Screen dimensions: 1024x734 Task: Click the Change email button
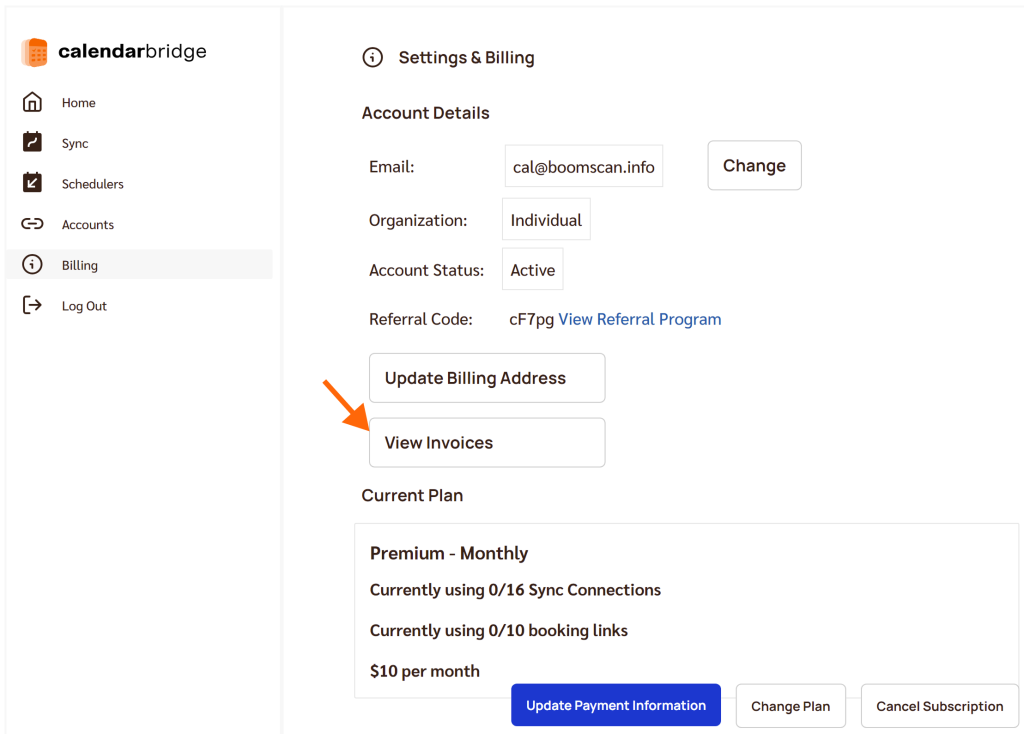coord(754,165)
